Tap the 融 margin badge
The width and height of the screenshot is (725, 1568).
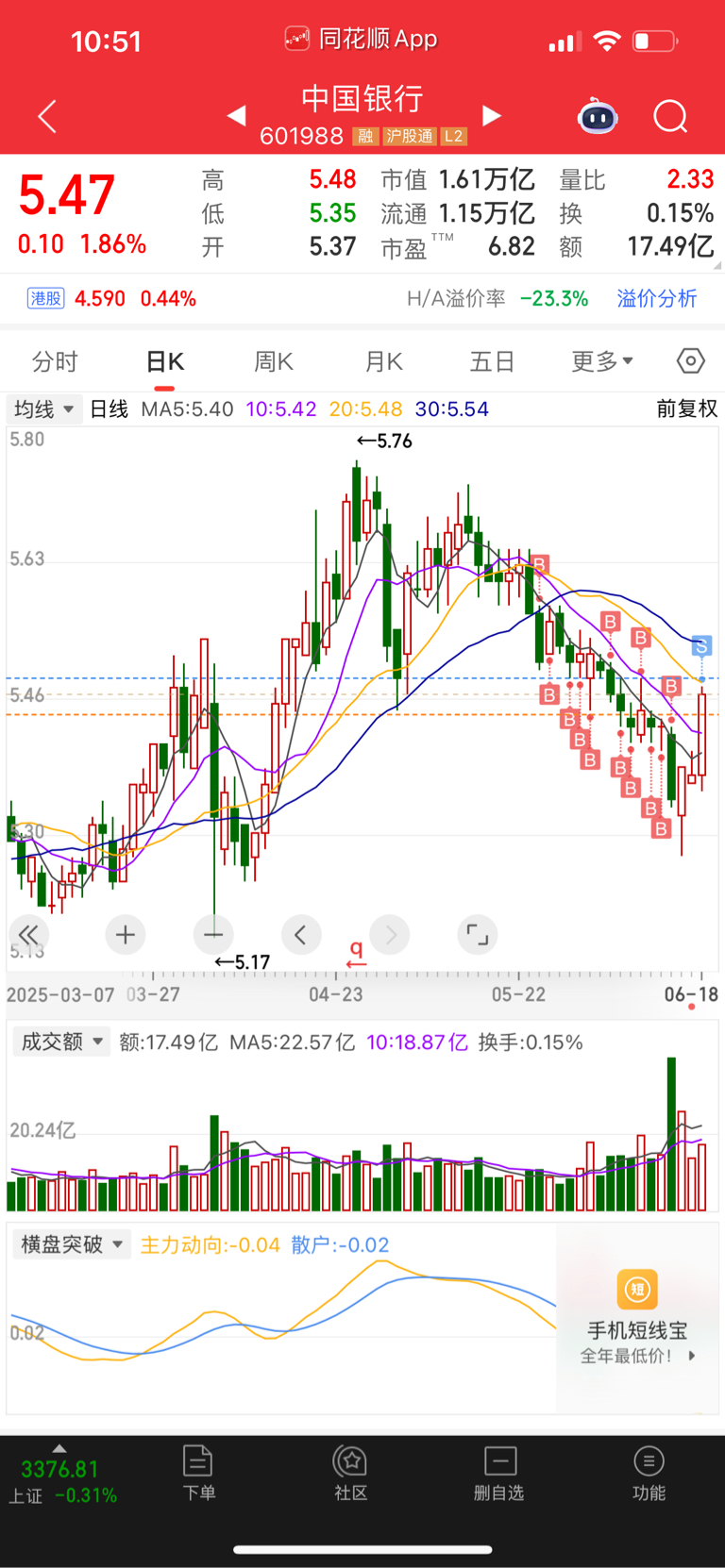(365, 136)
